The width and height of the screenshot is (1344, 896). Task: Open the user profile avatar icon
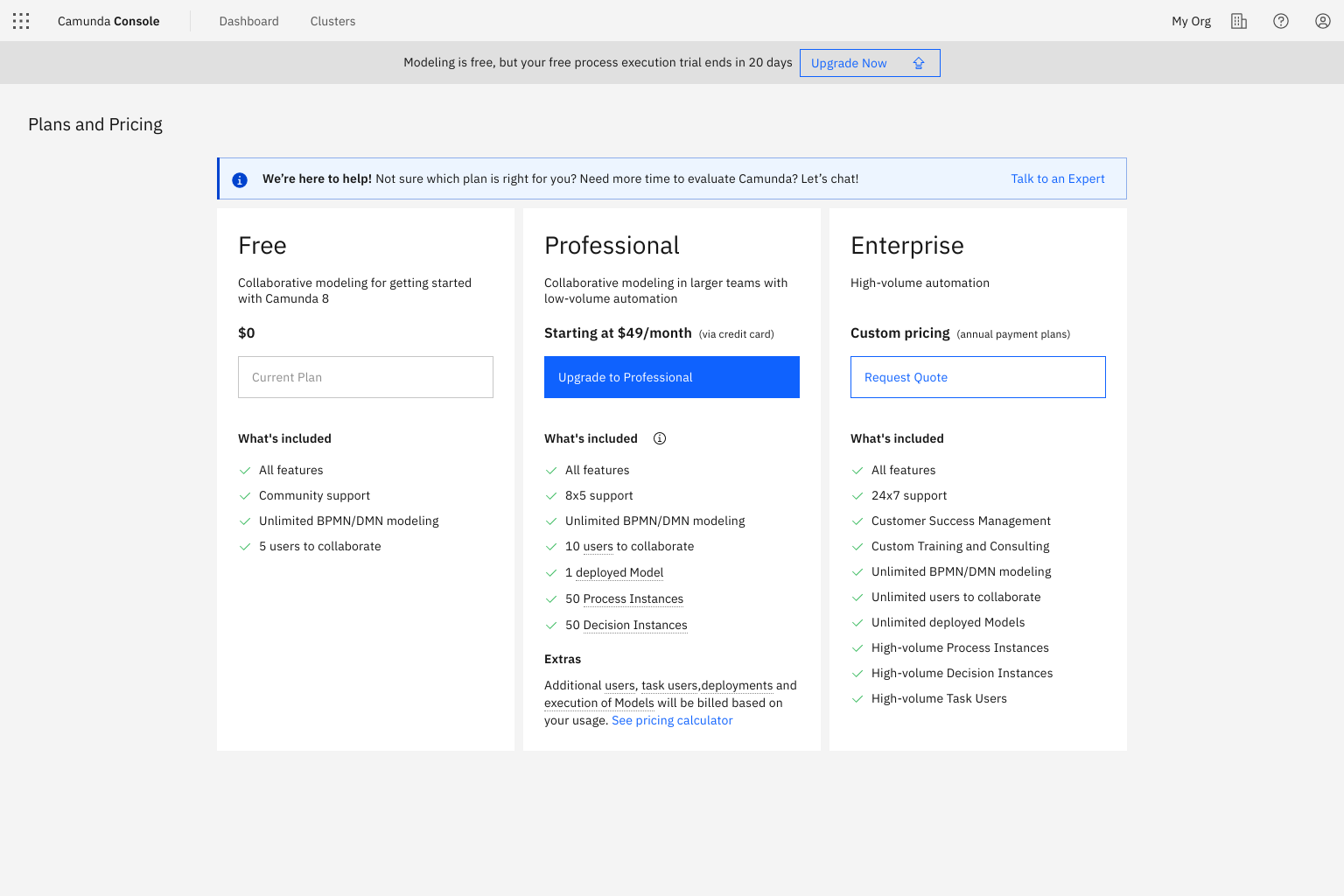(x=1323, y=21)
